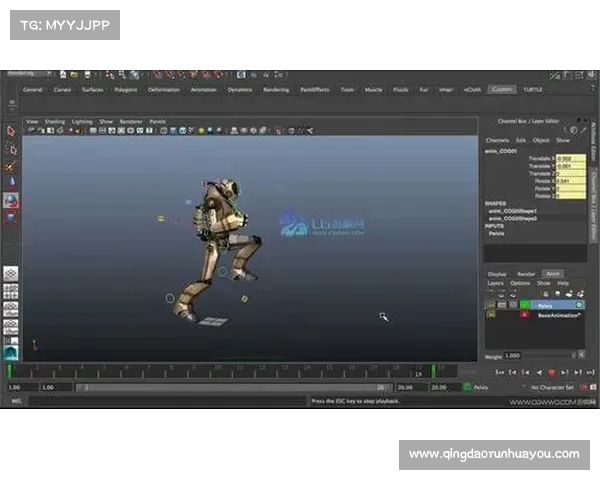Open the Shading panel menu

pyautogui.click(x=54, y=121)
